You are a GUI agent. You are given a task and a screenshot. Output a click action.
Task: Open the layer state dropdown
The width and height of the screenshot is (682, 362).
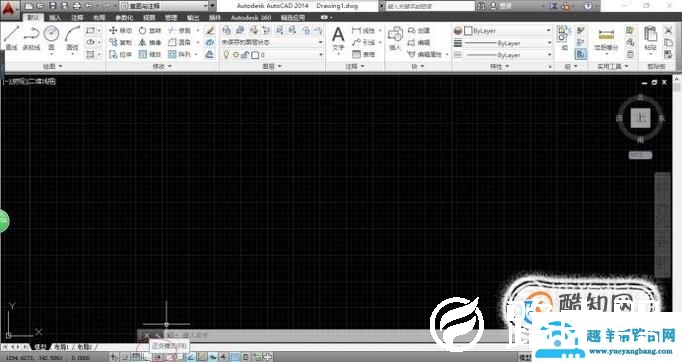[x=272, y=42]
